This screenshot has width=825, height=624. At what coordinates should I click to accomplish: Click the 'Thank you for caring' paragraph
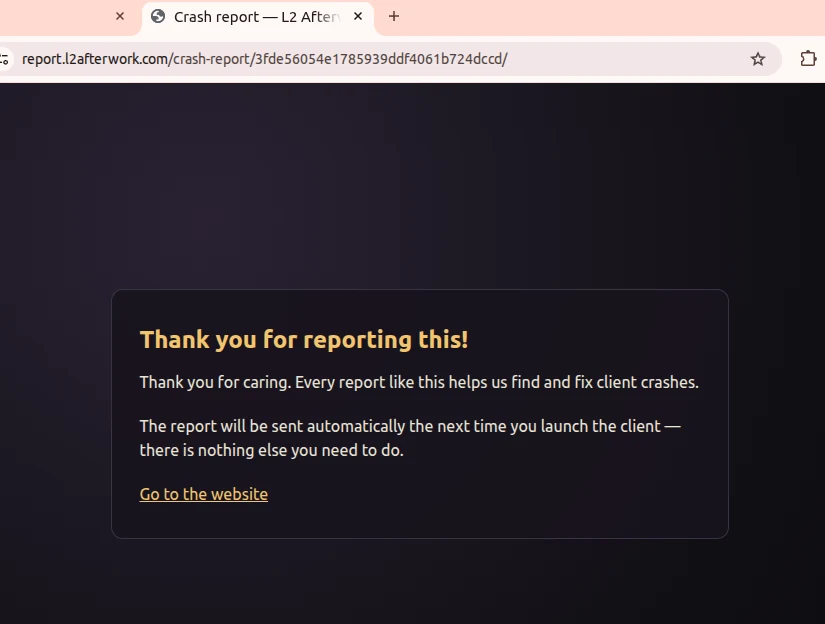point(419,382)
